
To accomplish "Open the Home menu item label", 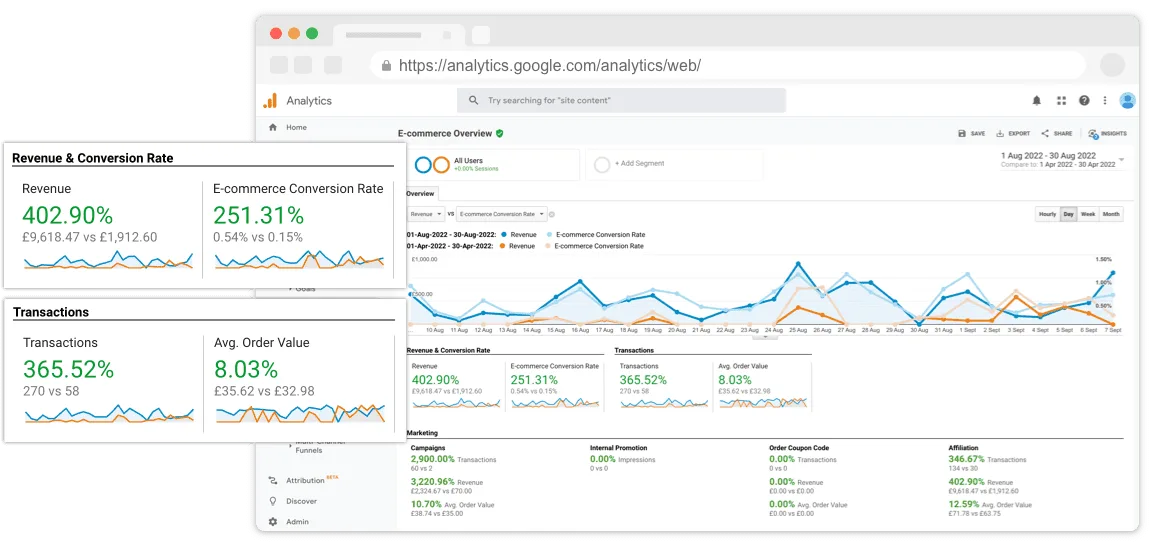I will click(x=296, y=127).
